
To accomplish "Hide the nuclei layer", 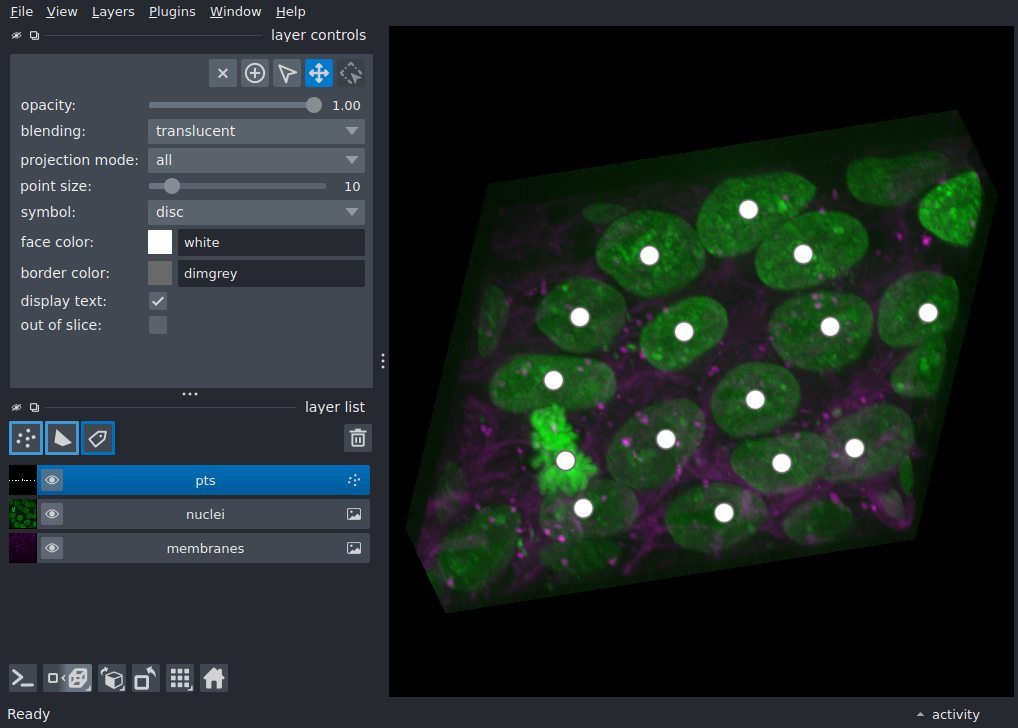I will (52, 514).
